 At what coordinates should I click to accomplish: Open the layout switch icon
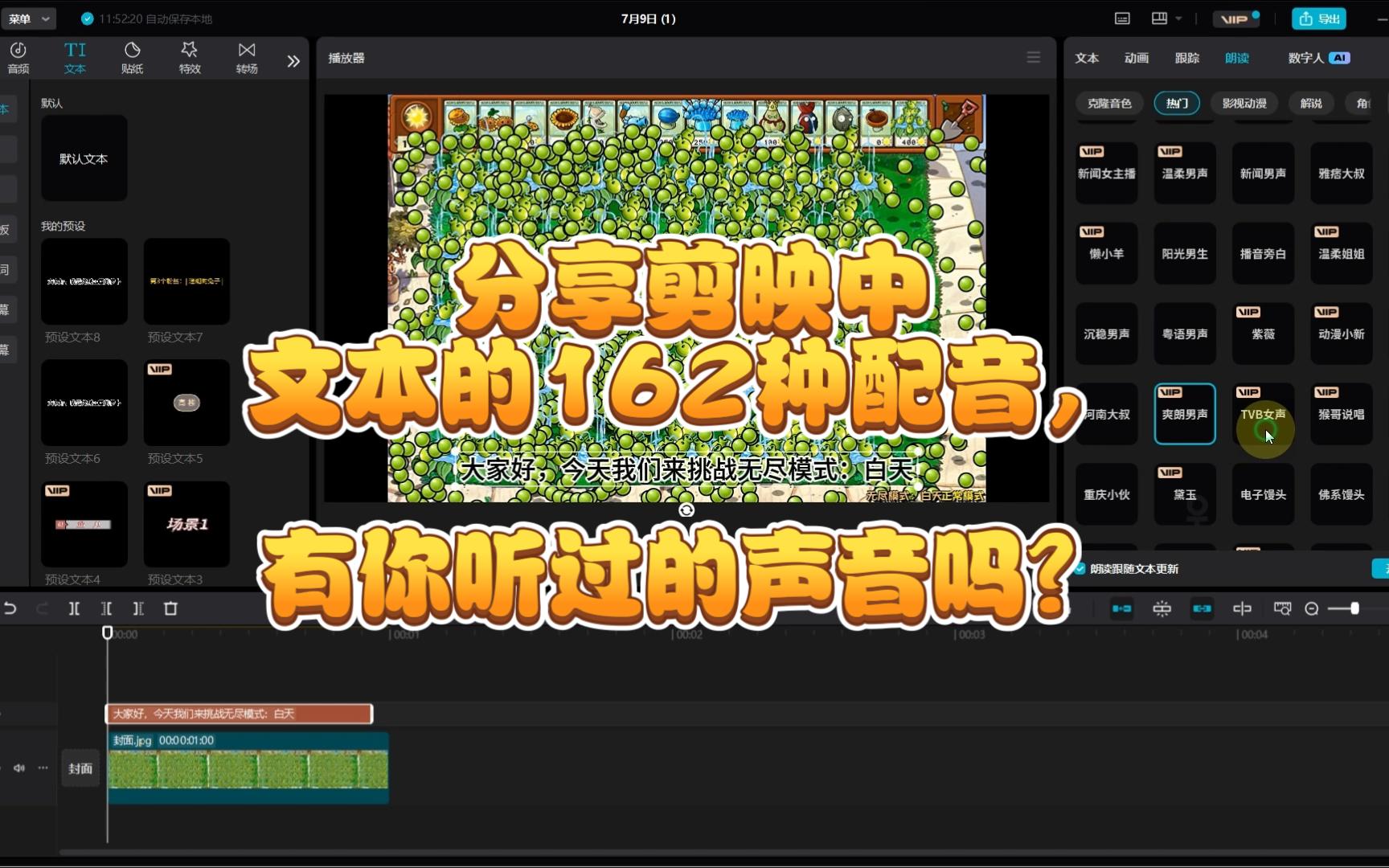click(1159, 18)
